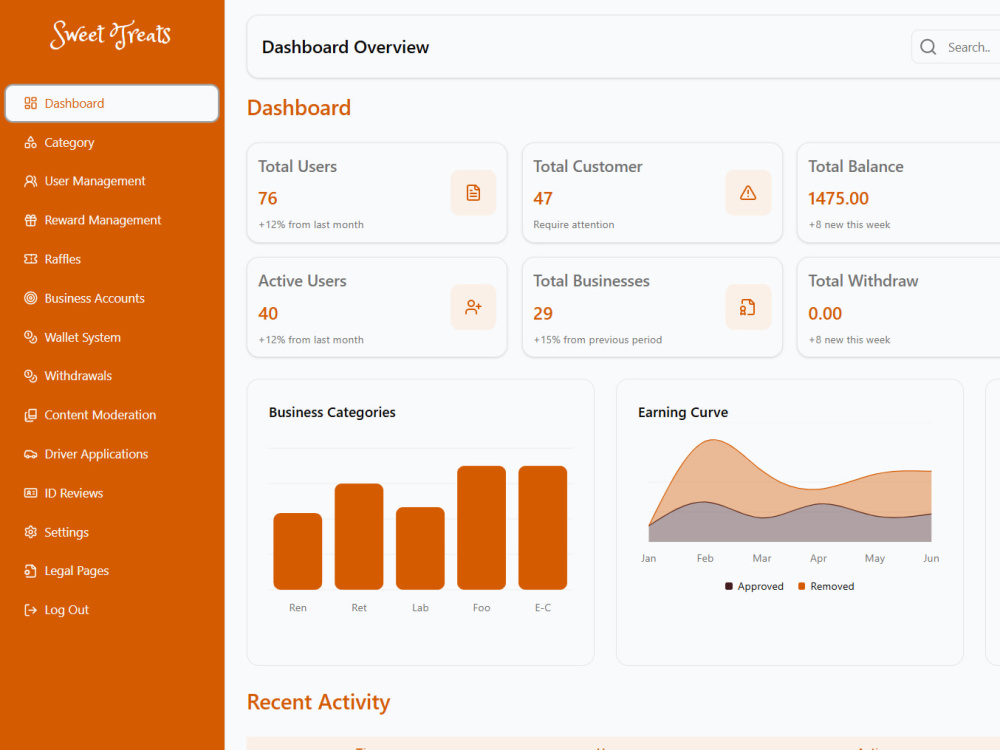Click the Log Out arrow icon
This screenshot has height=750, width=1000.
point(31,610)
